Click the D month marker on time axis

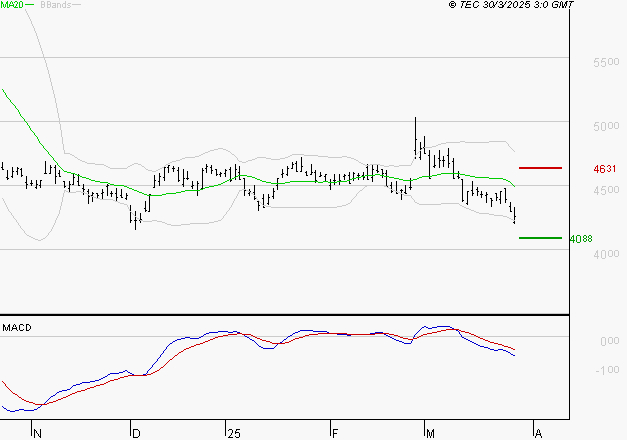(136, 434)
